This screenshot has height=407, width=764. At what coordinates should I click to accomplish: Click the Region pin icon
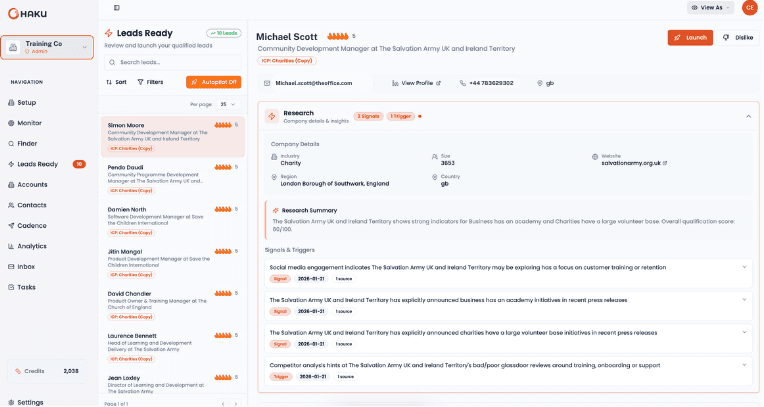(x=274, y=177)
